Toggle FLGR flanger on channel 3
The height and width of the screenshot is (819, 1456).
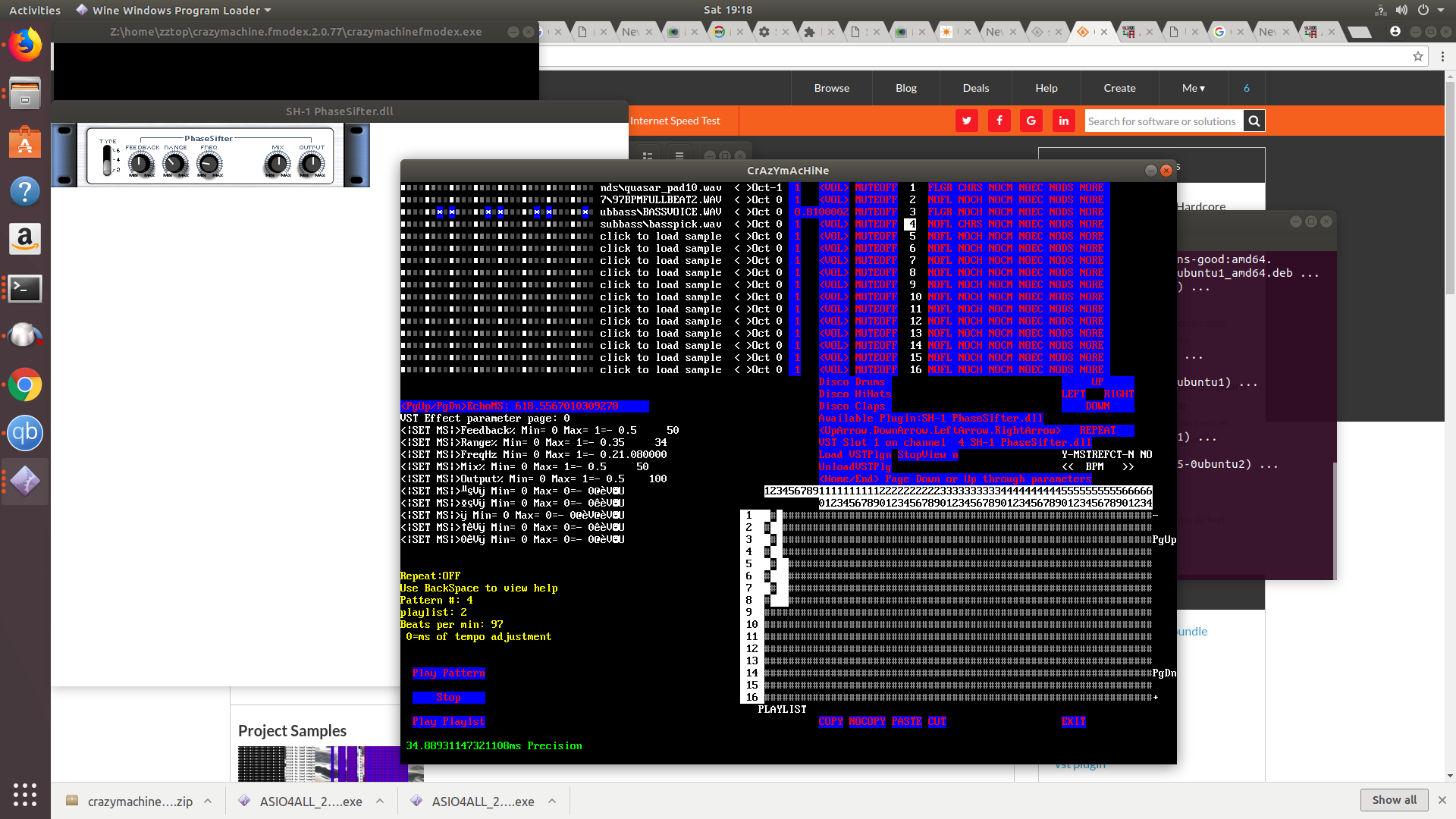pyautogui.click(x=940, y=212)
